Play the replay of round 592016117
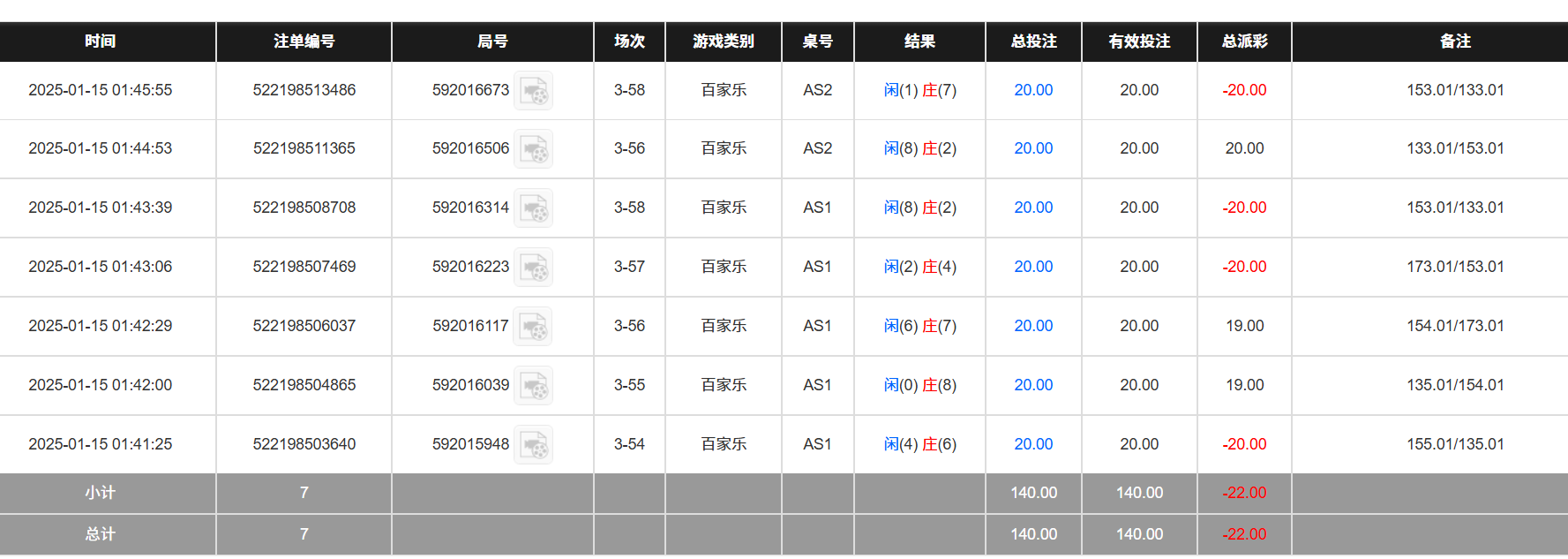Viewport: 1568px width, 559px height. click(x=534, y=326)
